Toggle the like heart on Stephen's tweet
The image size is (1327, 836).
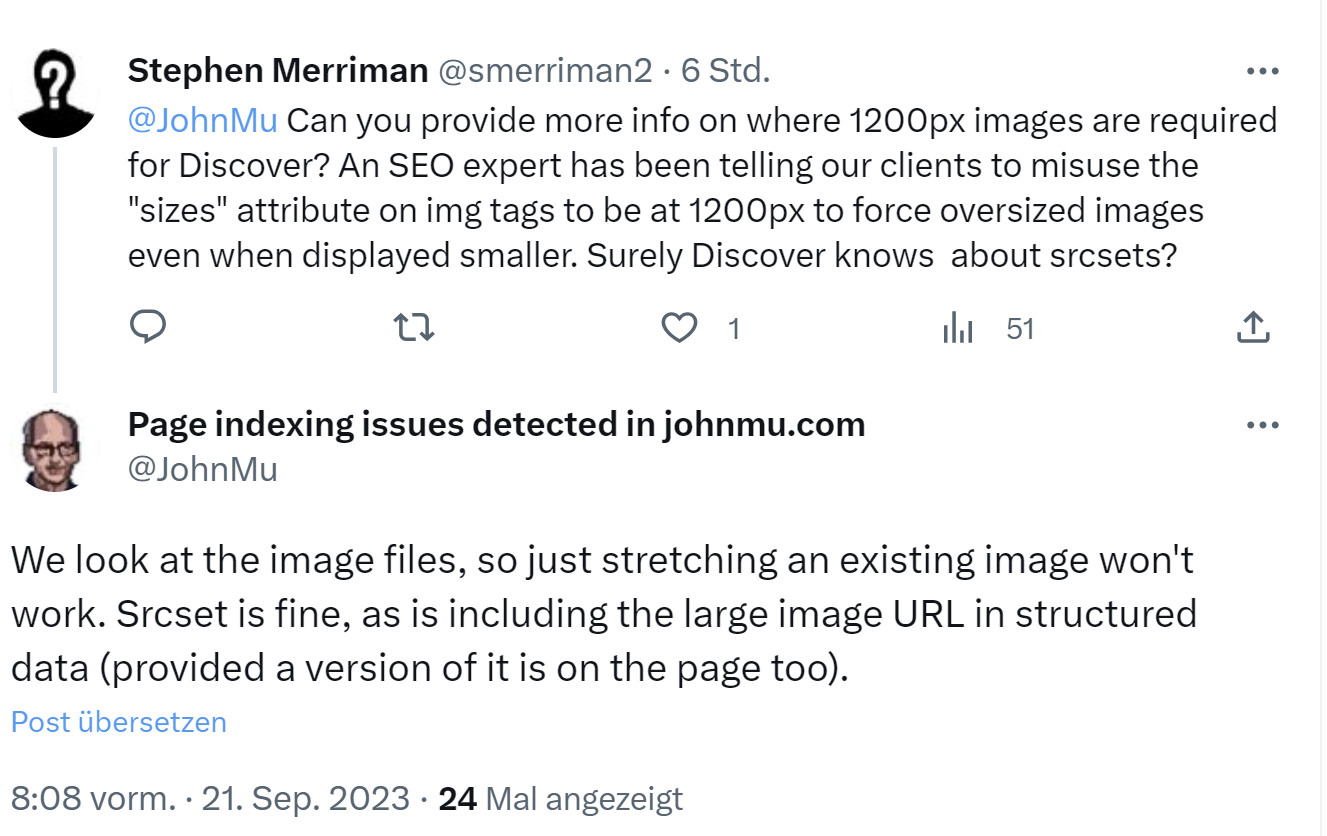(681, 327)
